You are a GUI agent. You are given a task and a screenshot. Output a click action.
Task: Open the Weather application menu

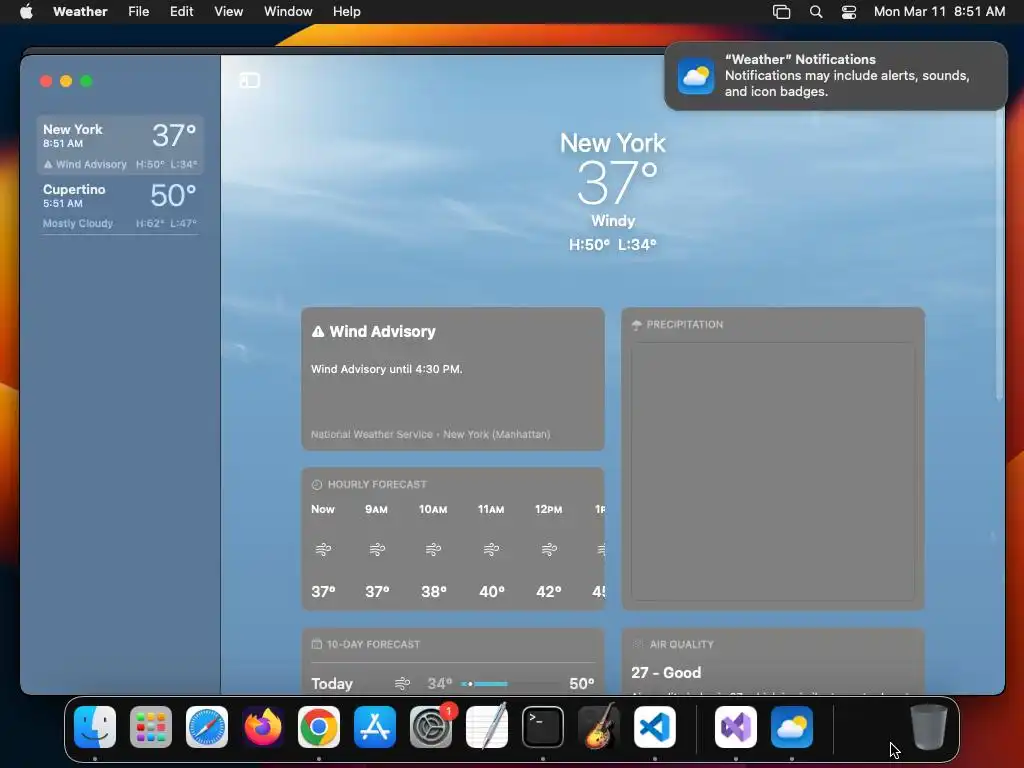pyautogui.click(x=80, y=12)
